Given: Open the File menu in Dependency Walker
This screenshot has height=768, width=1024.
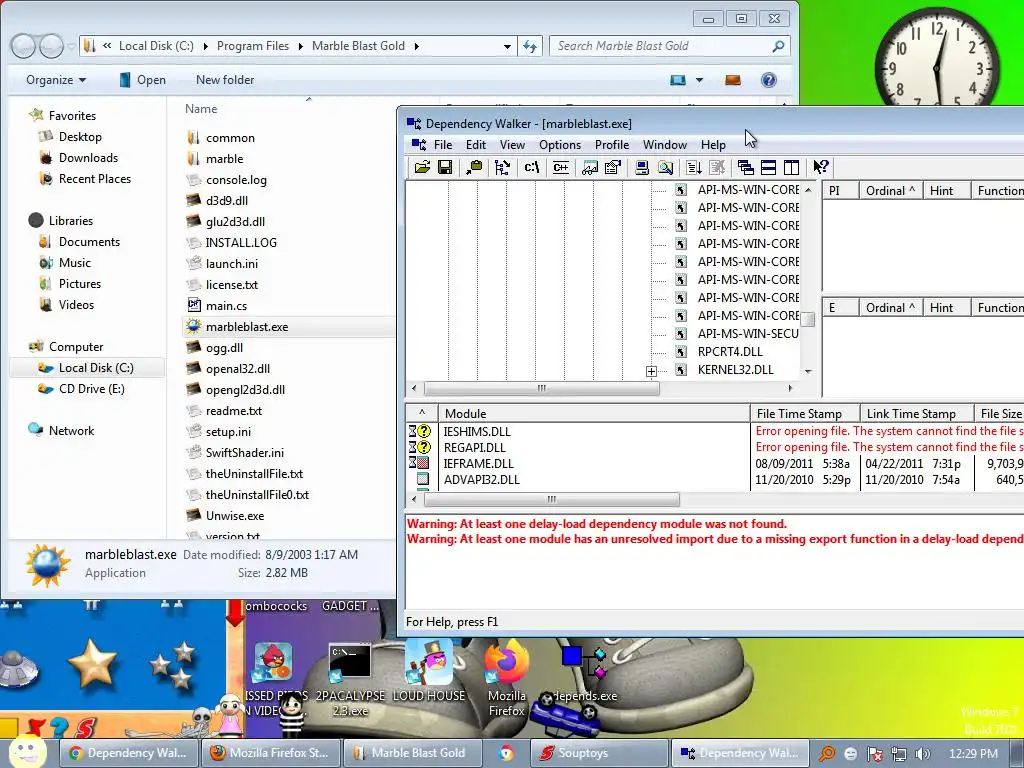Looking at the screenshot, I should click(443, 145).
